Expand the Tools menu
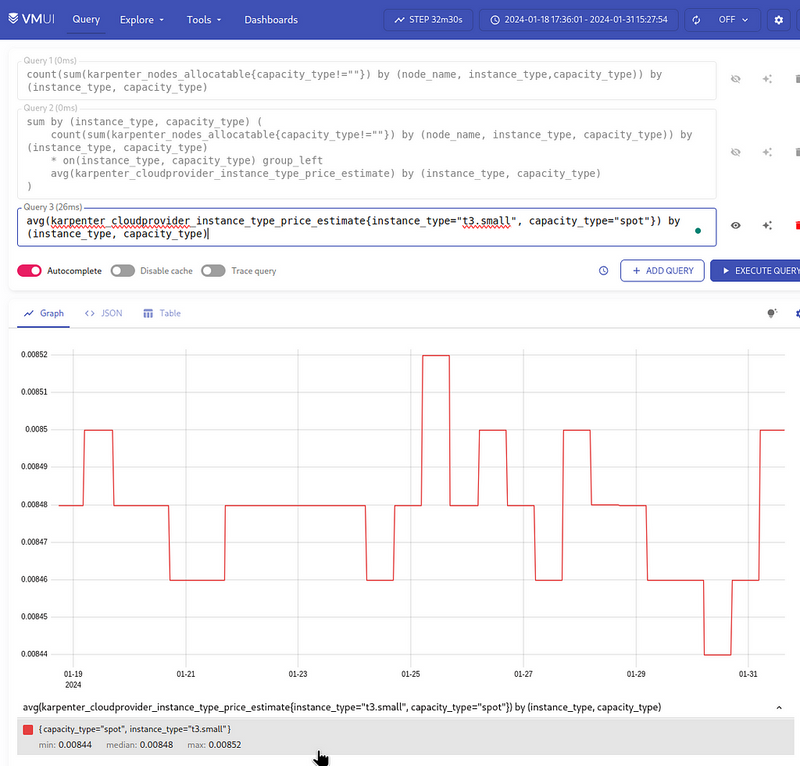800x766 pixels. coord(204,20)
